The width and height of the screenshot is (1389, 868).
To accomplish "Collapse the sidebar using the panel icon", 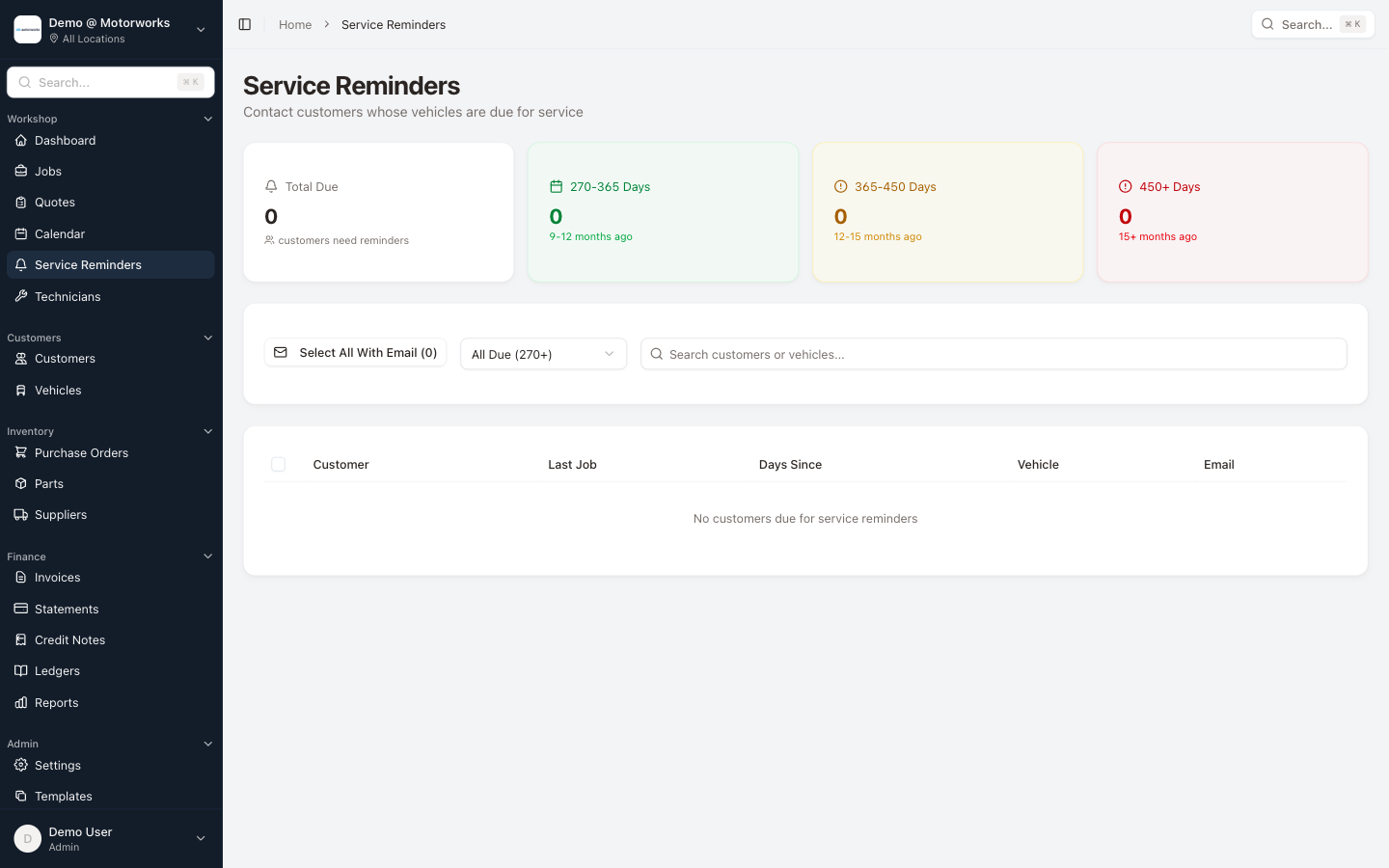I will (244, 24).
